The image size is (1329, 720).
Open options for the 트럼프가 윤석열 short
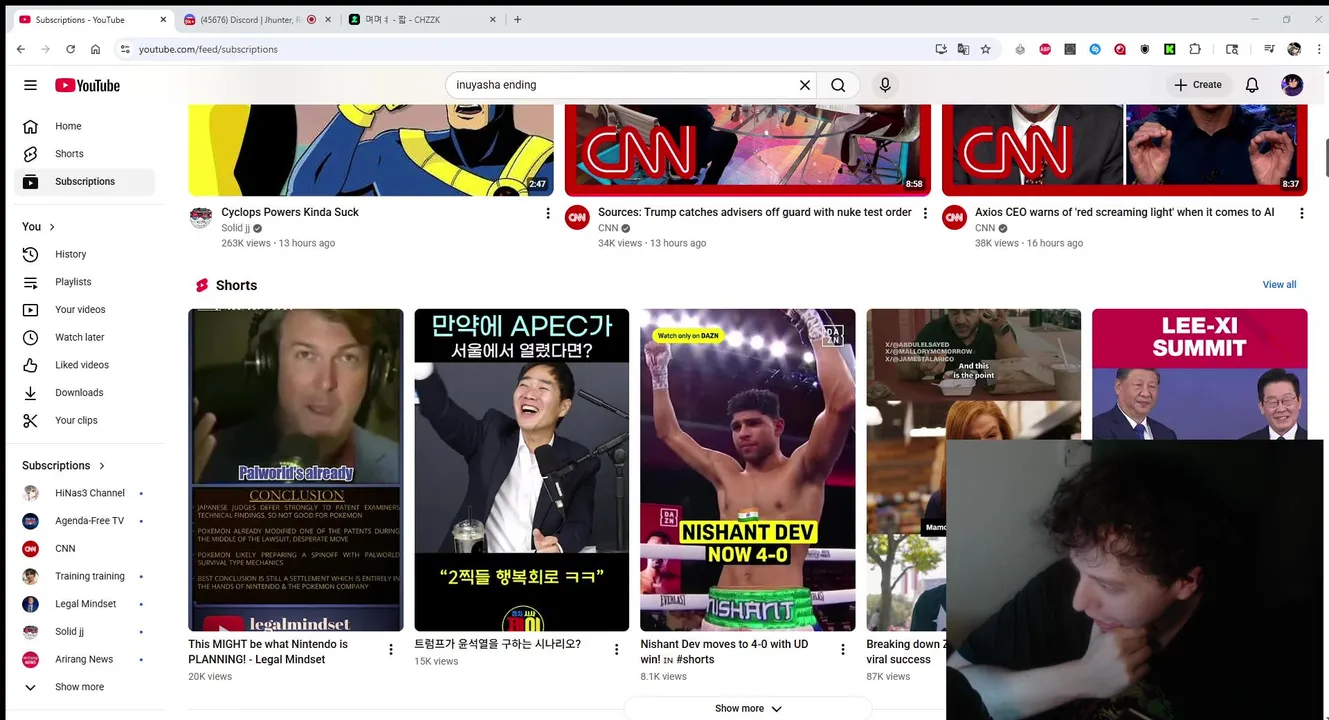pos(617,650)
